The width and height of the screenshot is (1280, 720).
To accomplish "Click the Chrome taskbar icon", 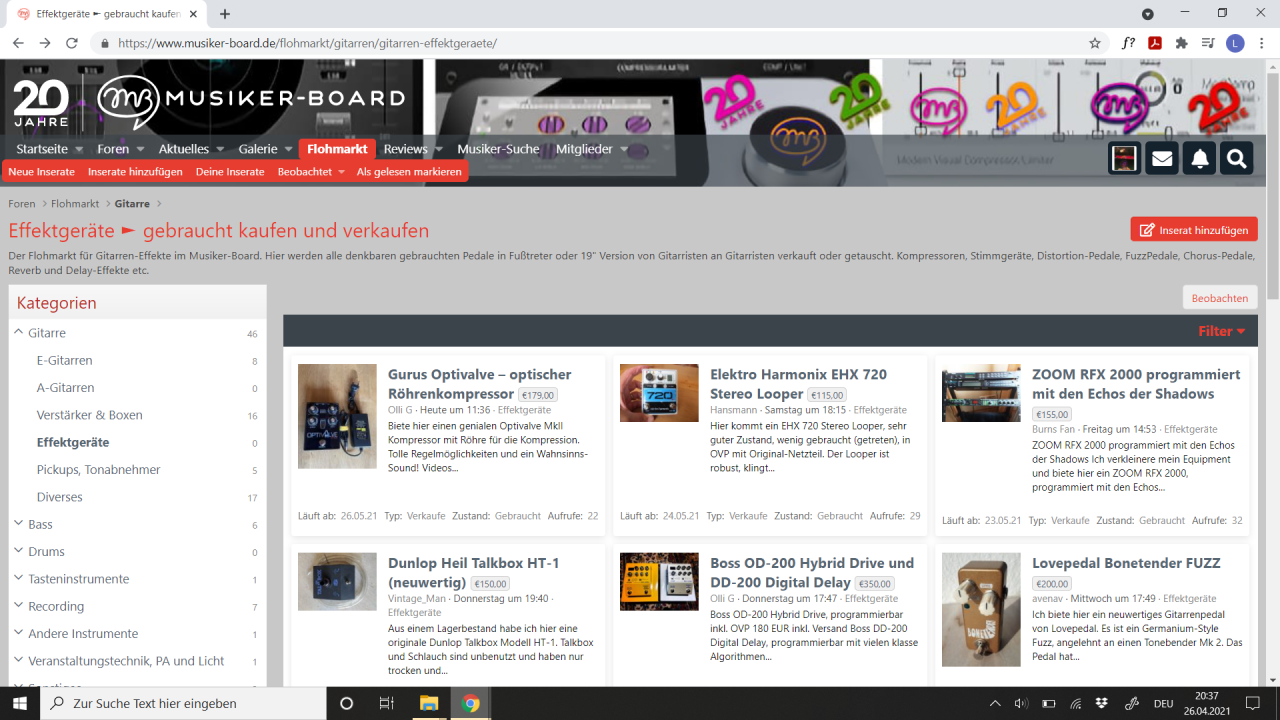I will 470,703.
